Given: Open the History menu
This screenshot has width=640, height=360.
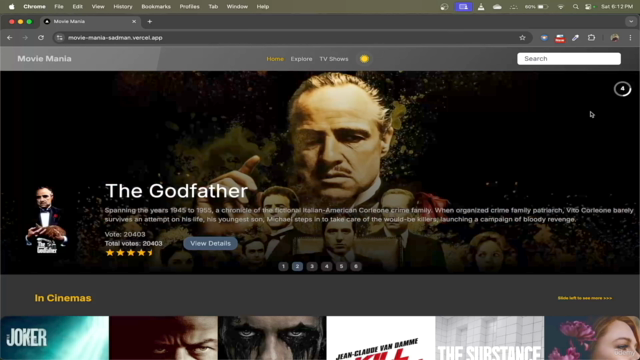Looking at the screenshot, I should click(123, 7).
